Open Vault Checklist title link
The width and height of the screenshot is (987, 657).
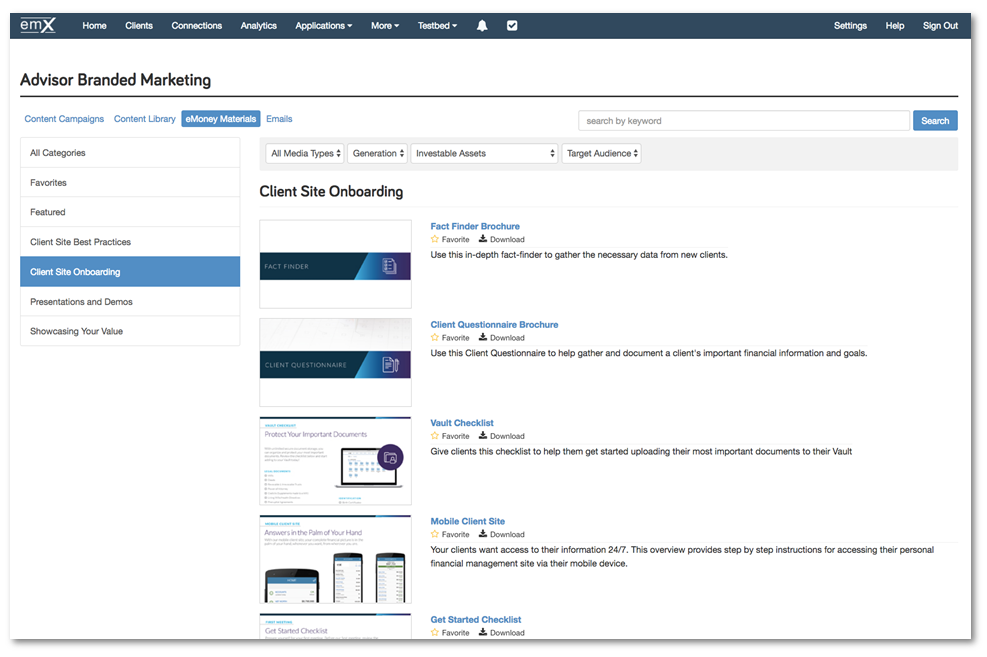pos(462,423)
